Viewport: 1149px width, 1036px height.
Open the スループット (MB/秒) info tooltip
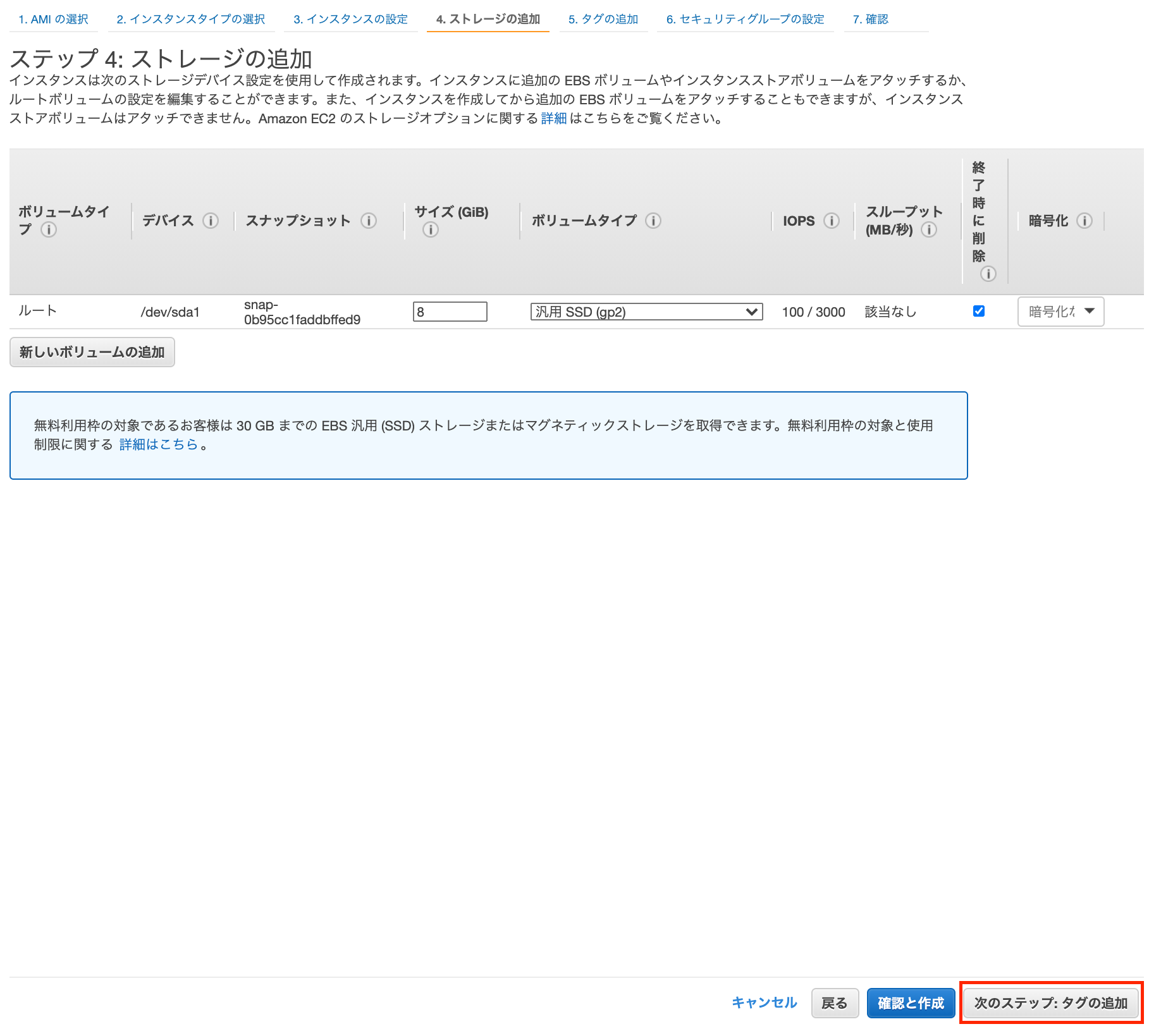930,230
